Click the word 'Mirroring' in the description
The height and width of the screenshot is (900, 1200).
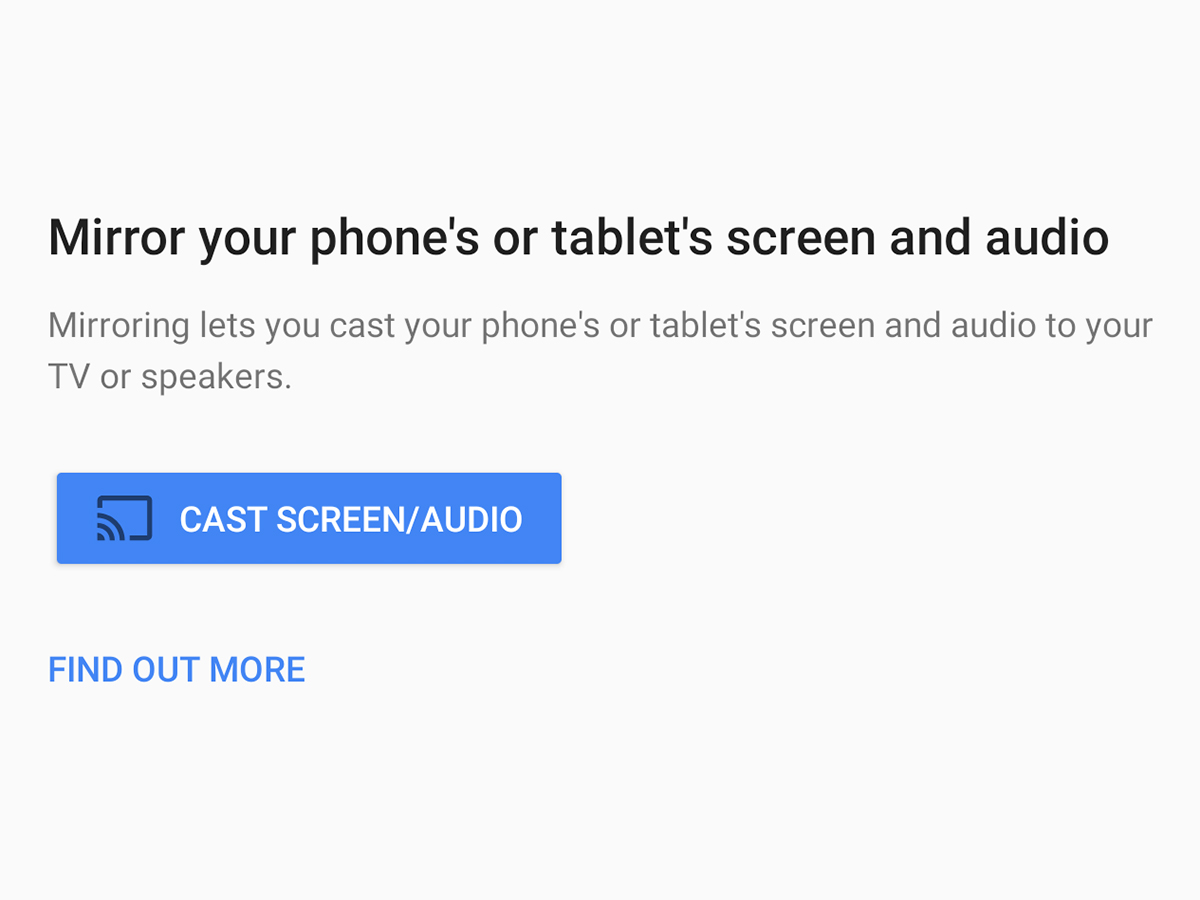[x=118, y=327]
